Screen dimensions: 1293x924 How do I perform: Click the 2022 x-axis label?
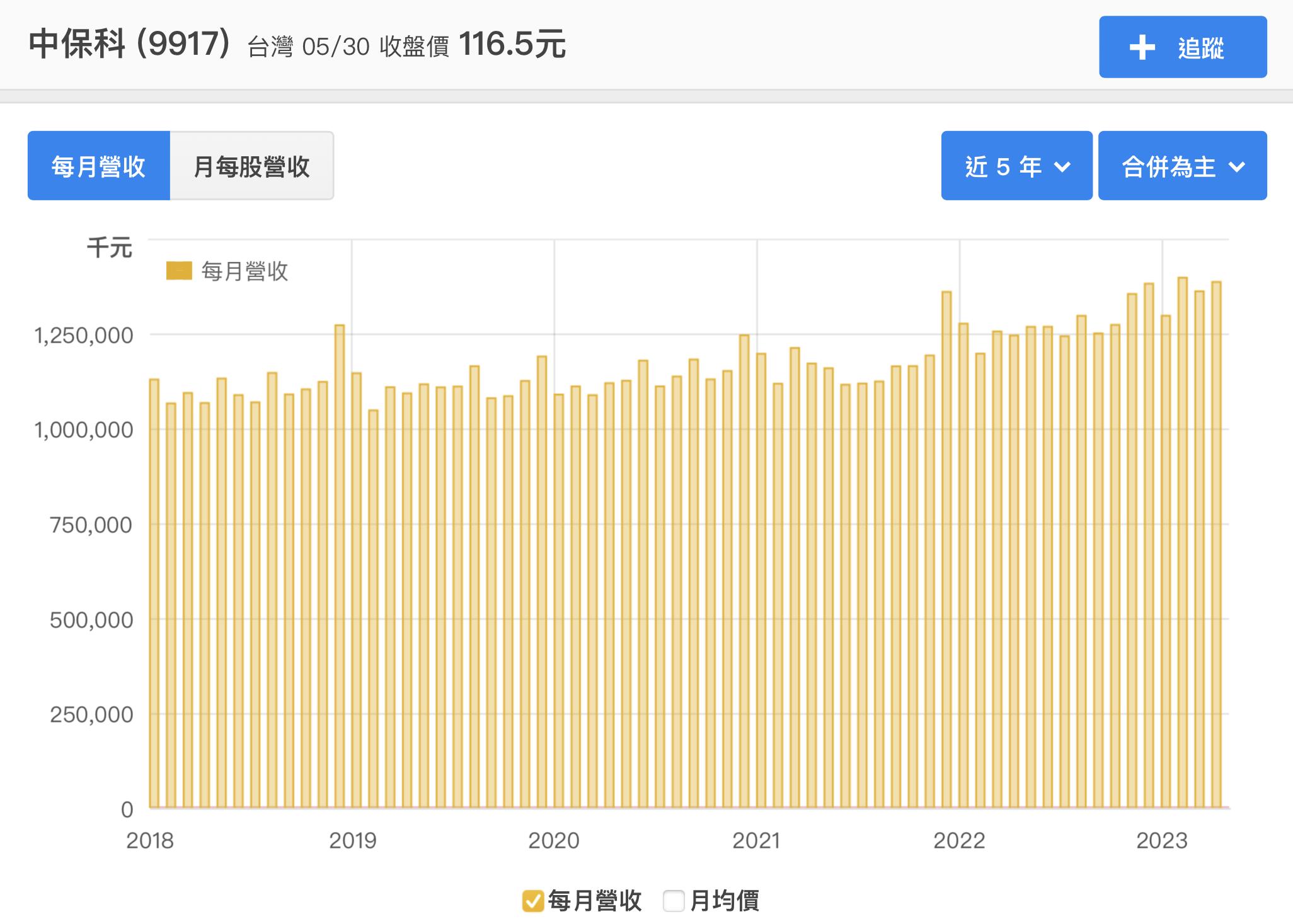[959, 841]
